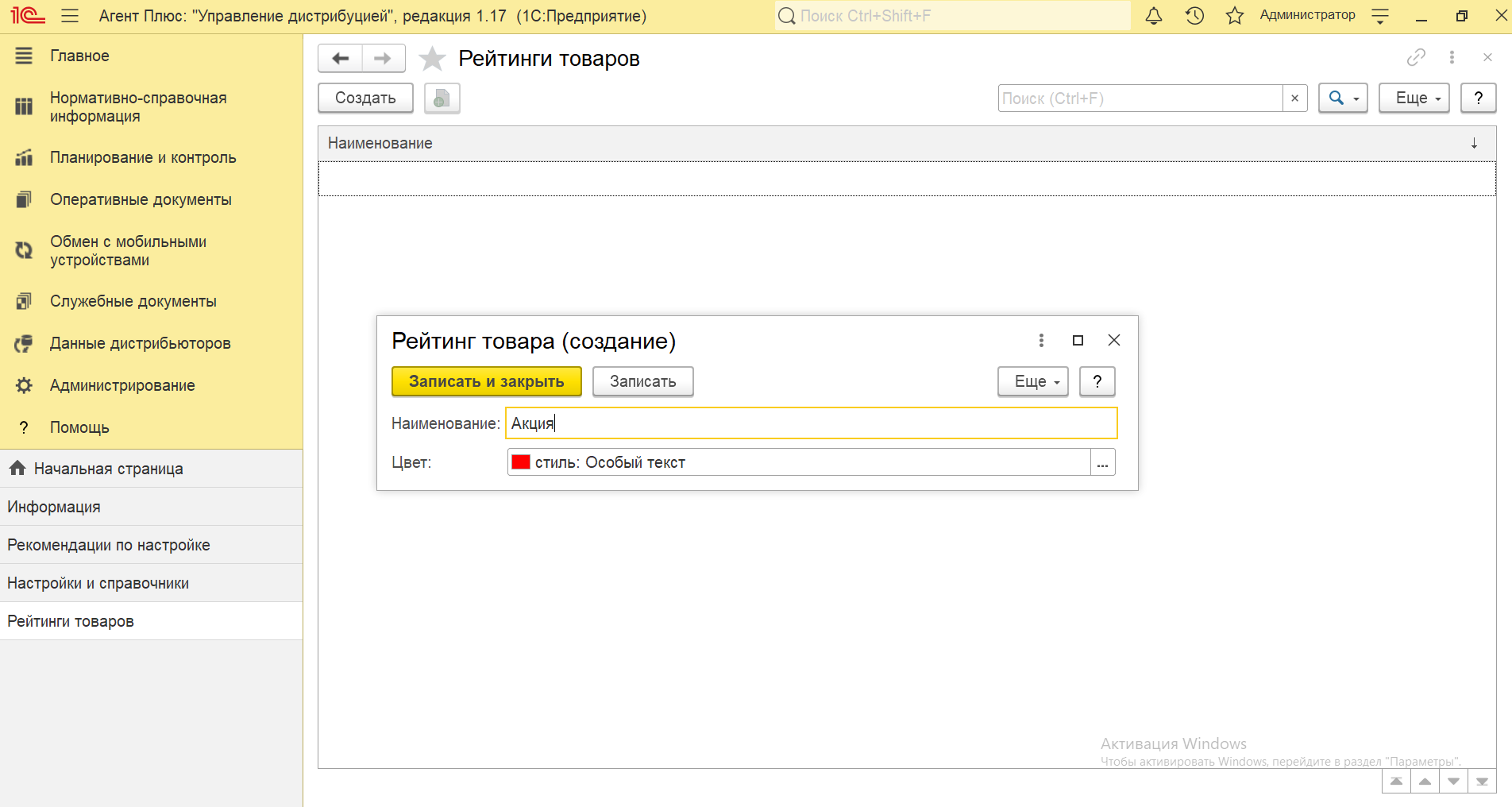Open the 1C main menu logo
The image size is (1512, 807).
(28, 16)
